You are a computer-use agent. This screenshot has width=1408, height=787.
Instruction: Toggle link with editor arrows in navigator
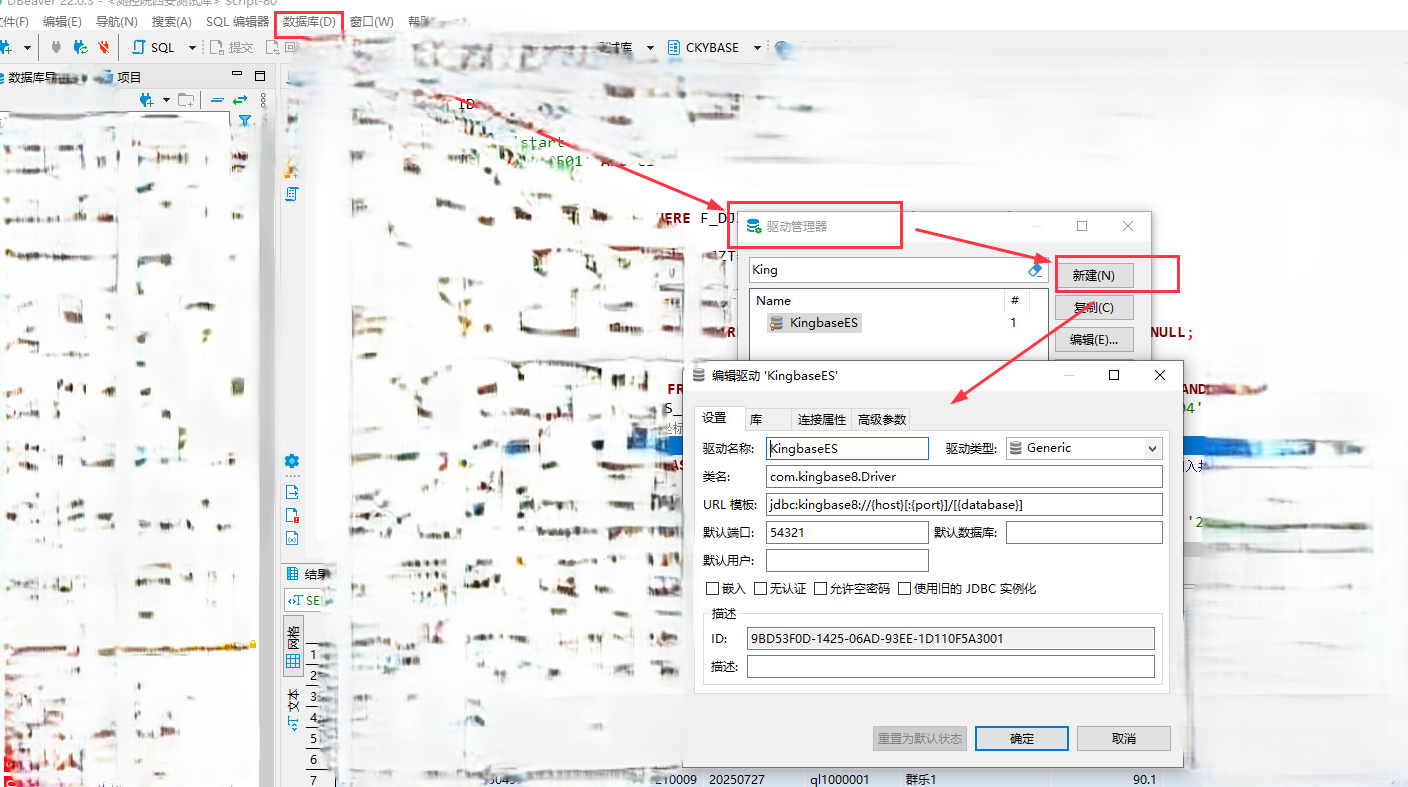click(x=240, y=100)
